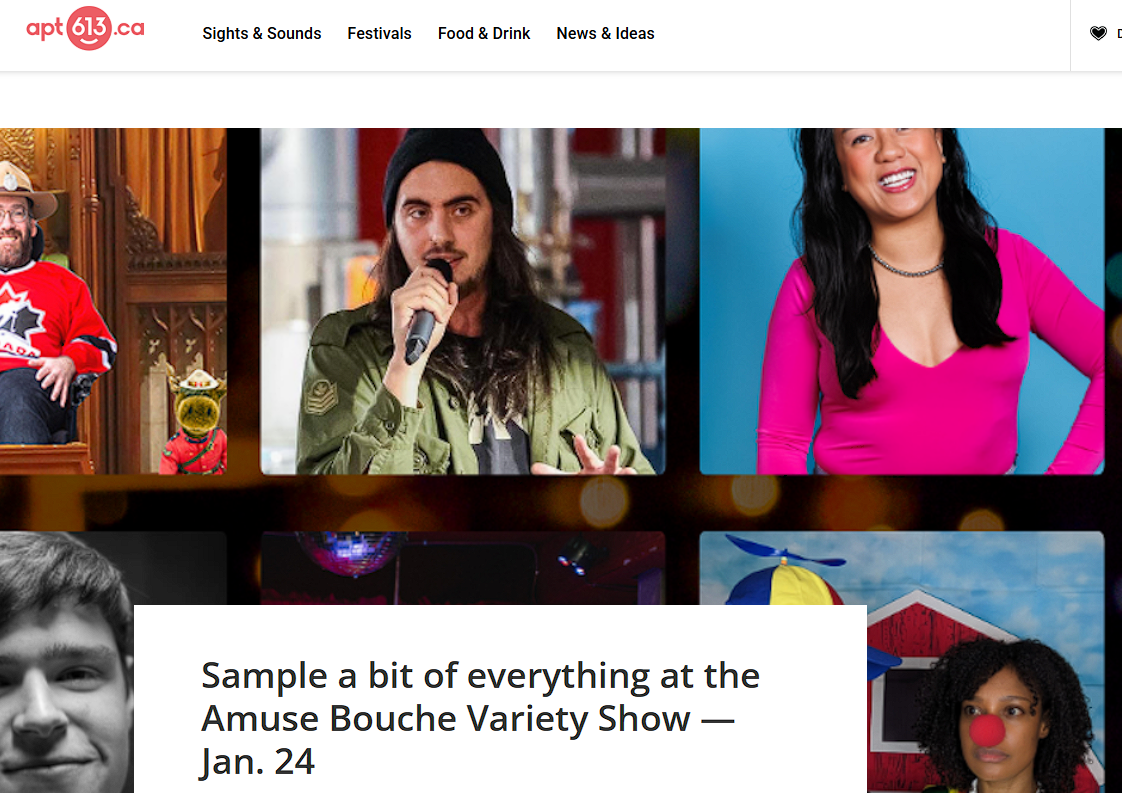The height and width of the screenshot is (793, 1122).
Task: Click the white article title card
Action: (x=500, y=699)
